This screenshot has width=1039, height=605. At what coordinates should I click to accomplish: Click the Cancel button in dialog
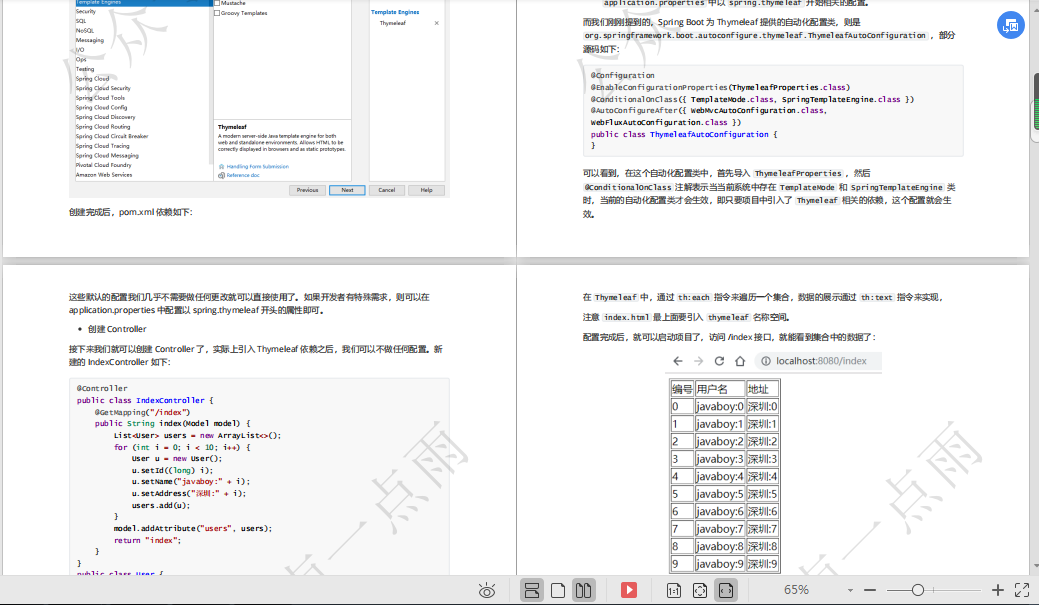[x=386, y=190]
